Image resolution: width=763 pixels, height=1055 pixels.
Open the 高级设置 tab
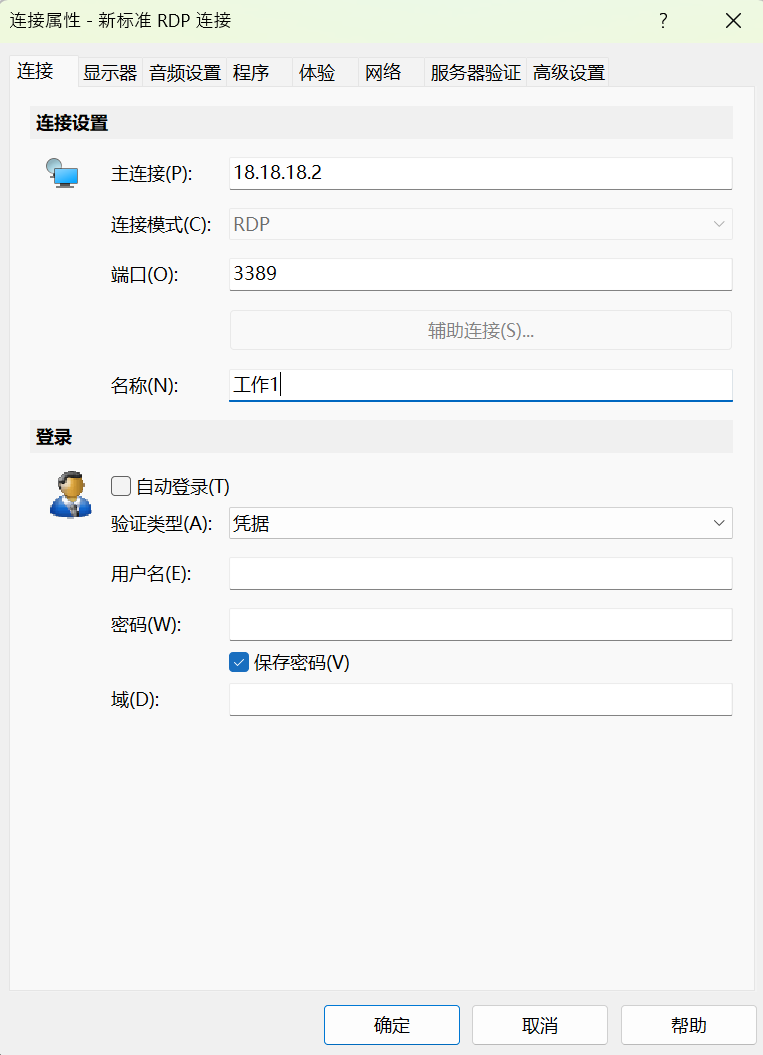pos(569,73)
